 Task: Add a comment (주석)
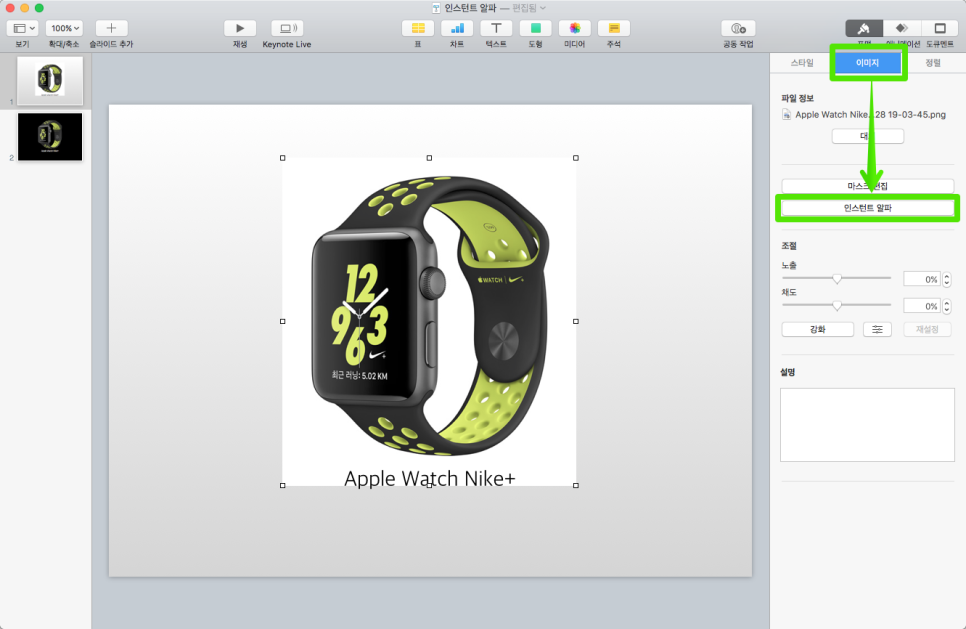point(614,28)
